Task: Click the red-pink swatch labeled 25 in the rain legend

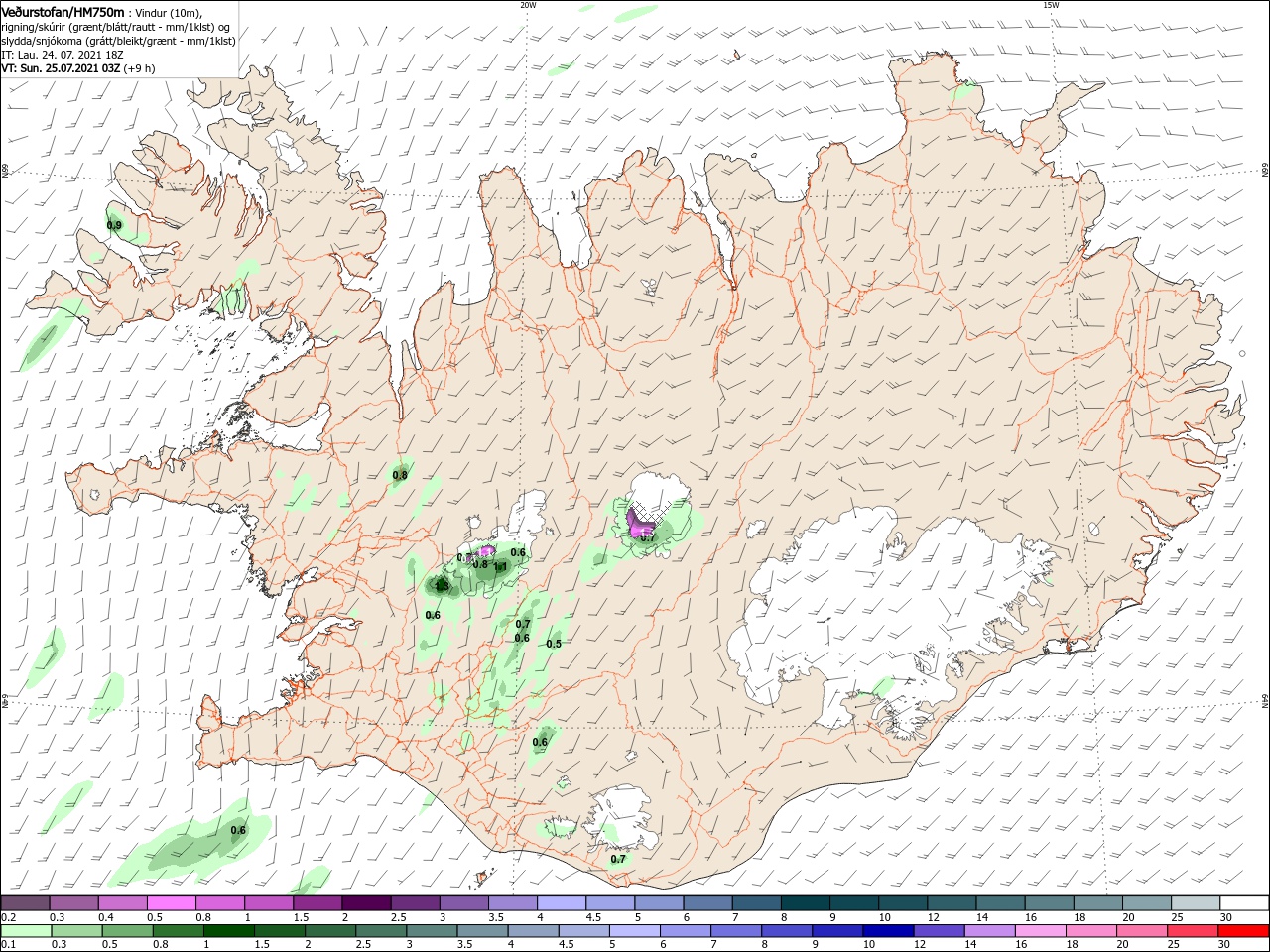Action: (1194, 931)
